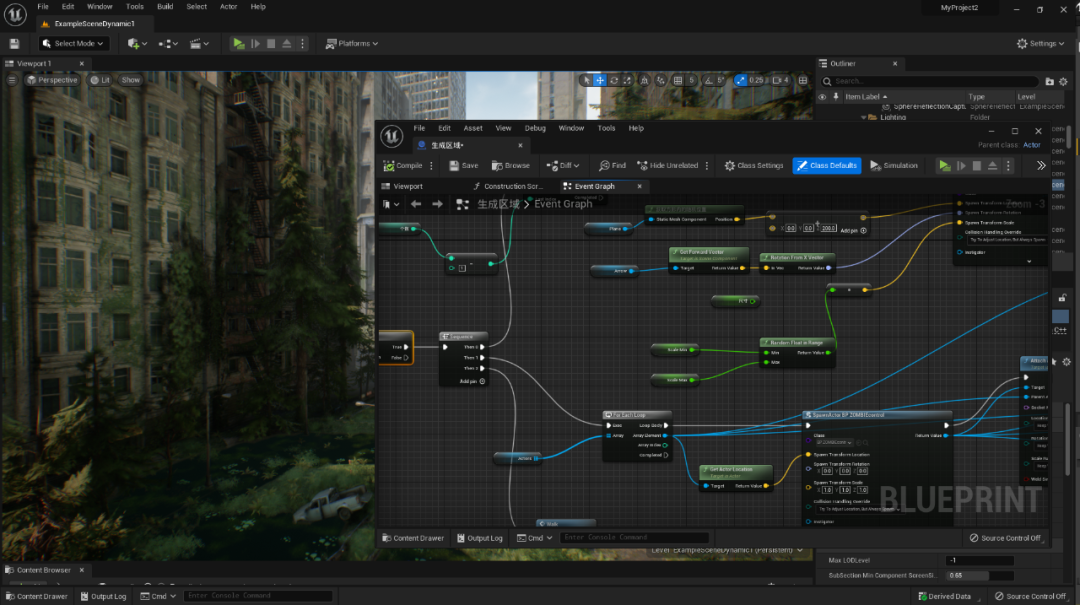Select the translate gizmo tool in the viewport
1080x605 pixels.
(x=600, y=80)
